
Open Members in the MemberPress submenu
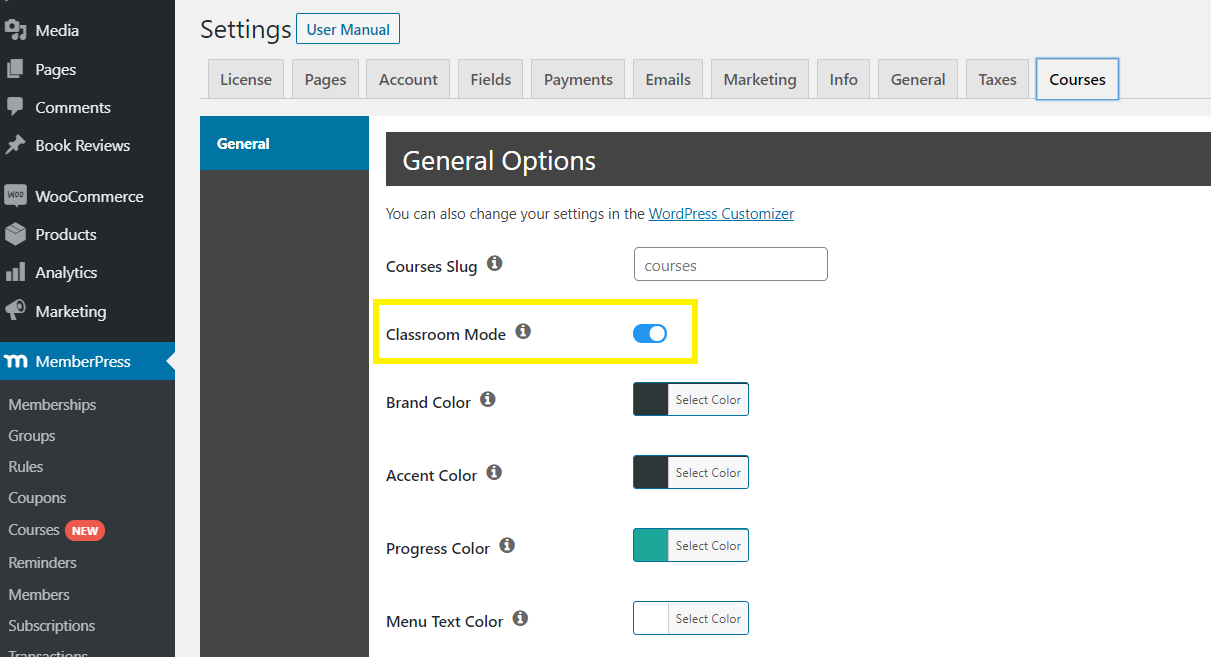[x=39, y=594]
